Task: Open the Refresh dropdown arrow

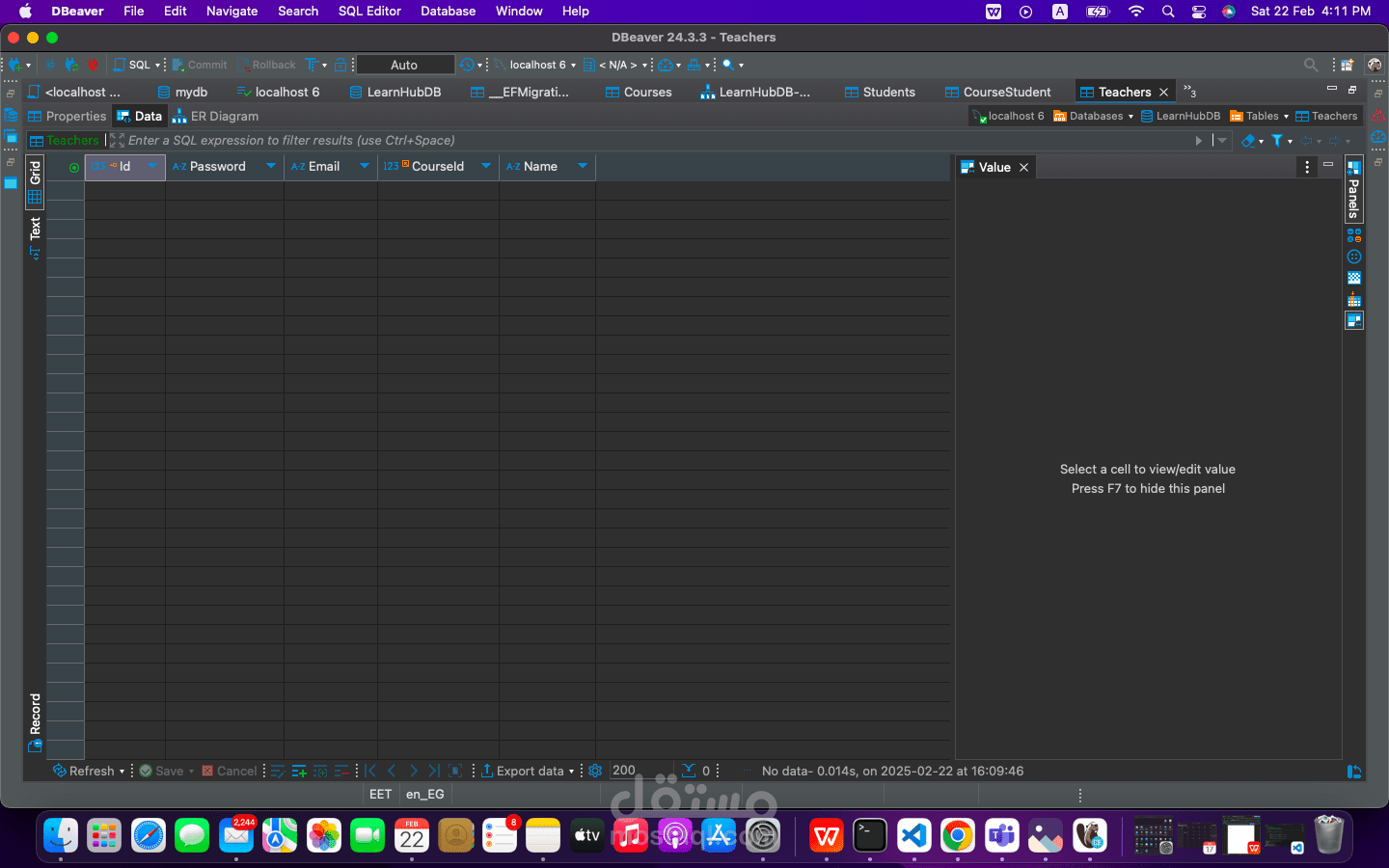Action: click(122, 772)
